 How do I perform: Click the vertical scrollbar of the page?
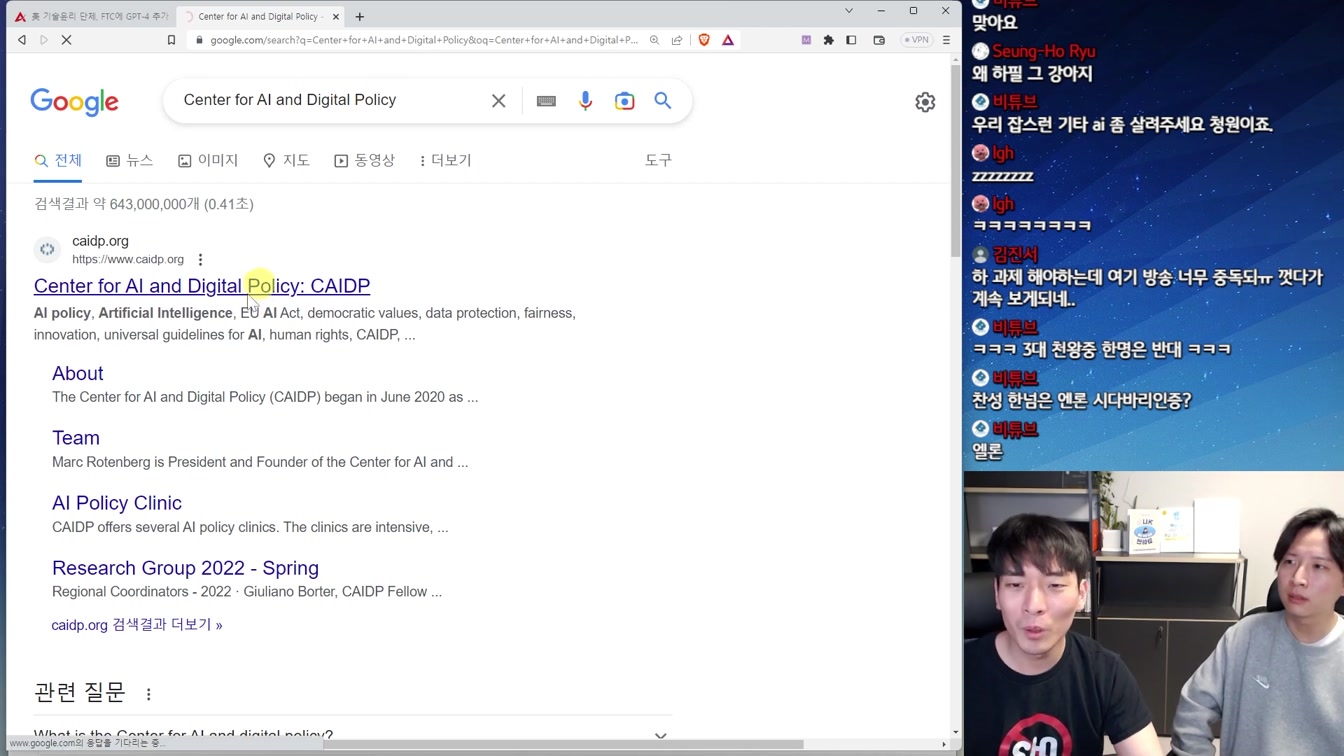pos(955,160)
